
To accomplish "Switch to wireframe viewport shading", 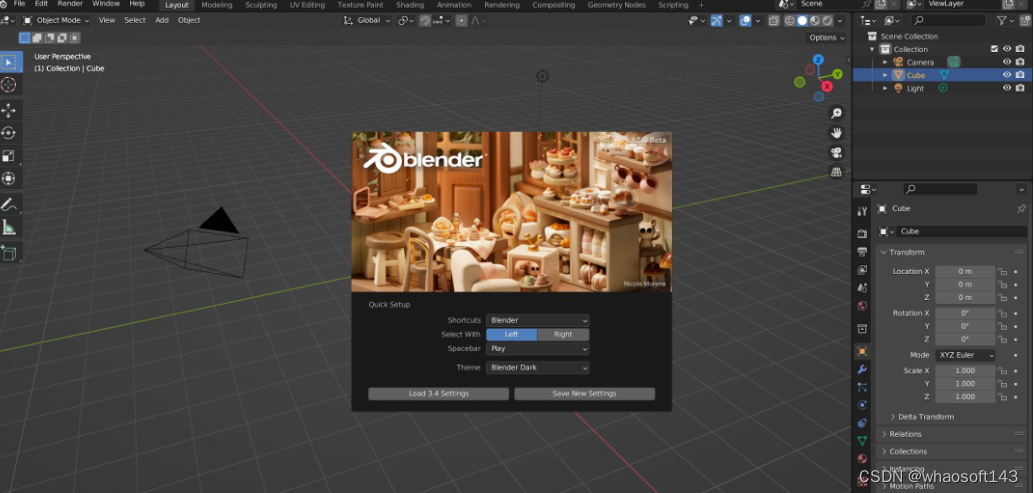I will pos(789,20).
